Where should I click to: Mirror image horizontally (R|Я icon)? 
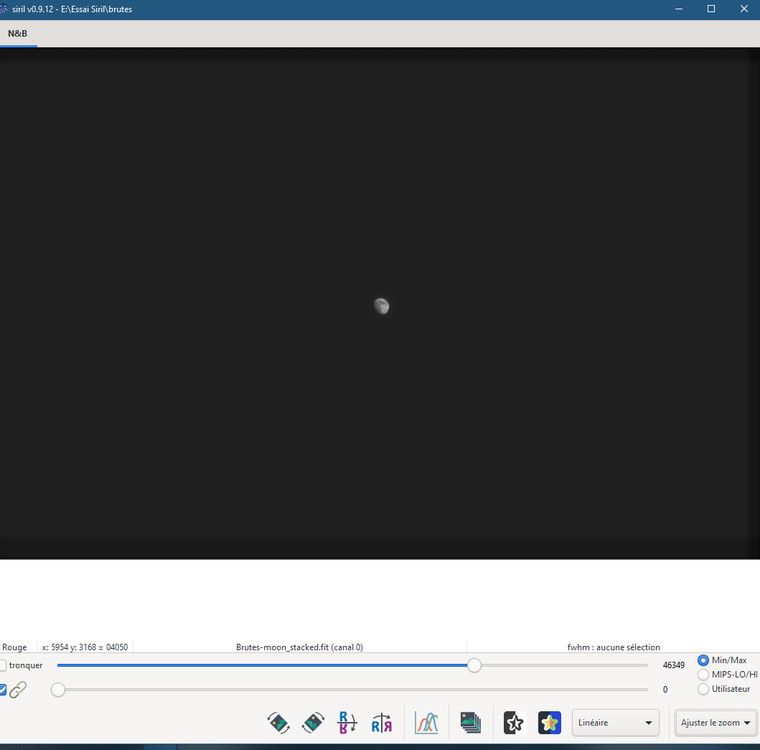click(x=382, y=723)
